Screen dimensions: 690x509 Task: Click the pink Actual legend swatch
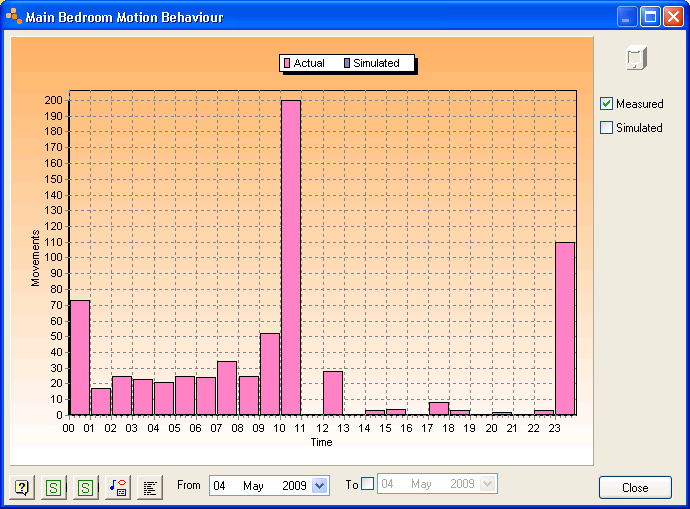pyautogui.click(x=287, y=63)
